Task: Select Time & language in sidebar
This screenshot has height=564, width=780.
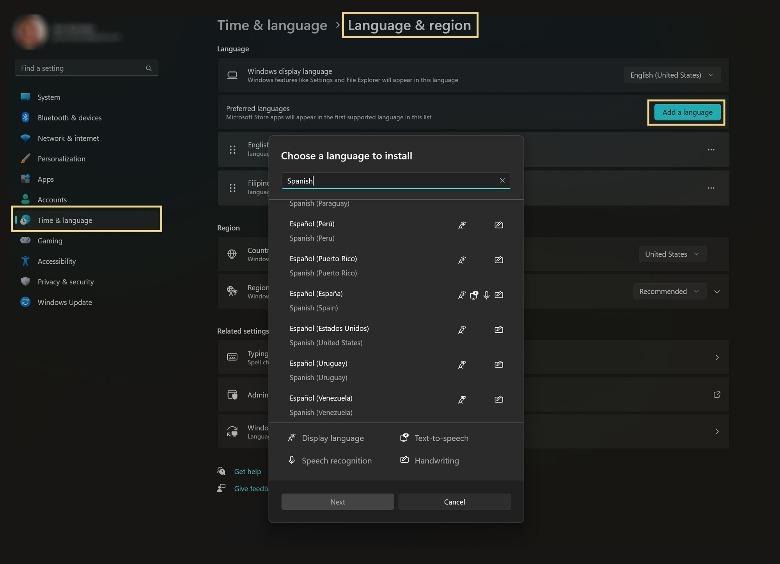Action: click(x=87, y=219)
